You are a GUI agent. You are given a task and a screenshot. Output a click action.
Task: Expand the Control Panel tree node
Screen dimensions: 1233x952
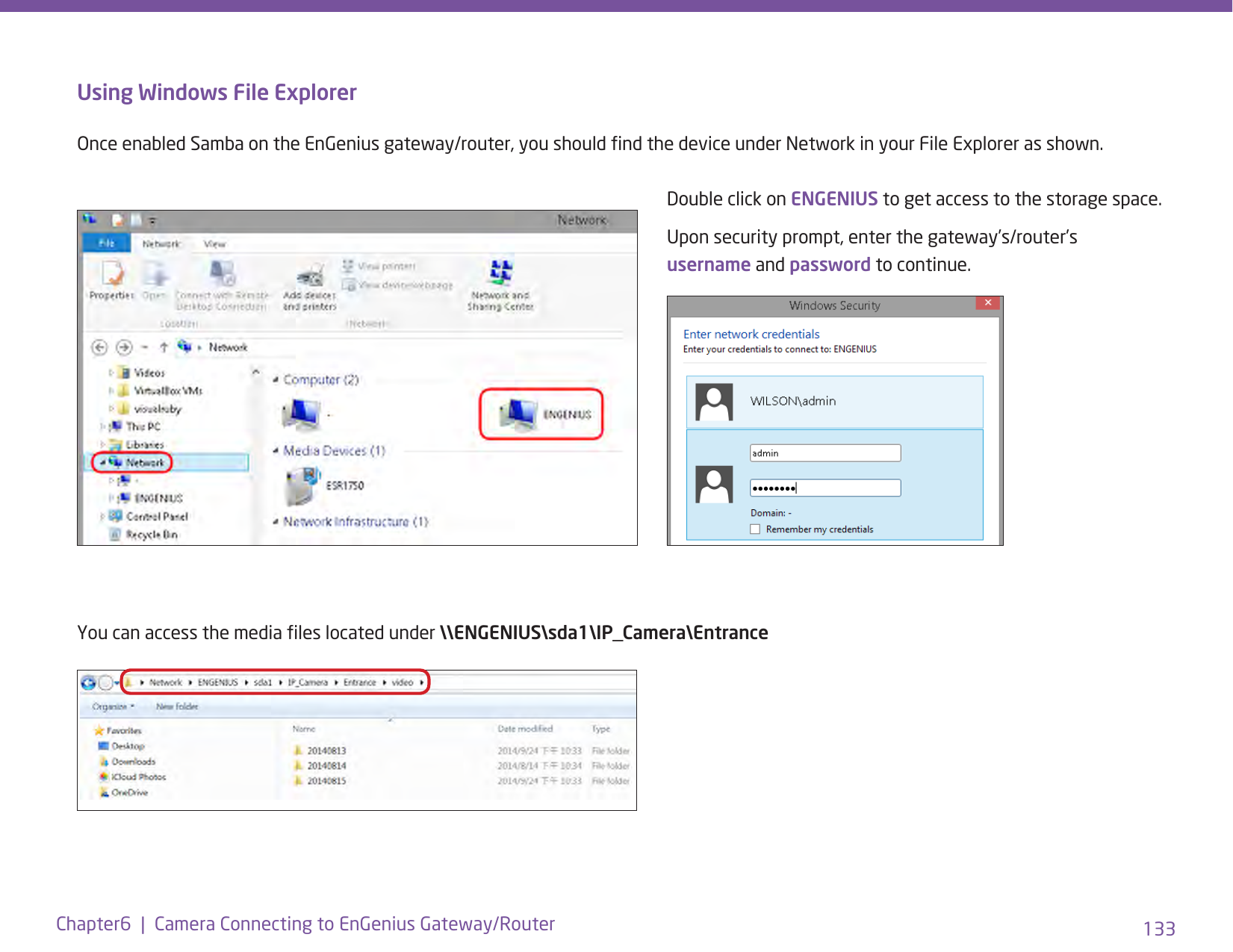click(102, 517)
